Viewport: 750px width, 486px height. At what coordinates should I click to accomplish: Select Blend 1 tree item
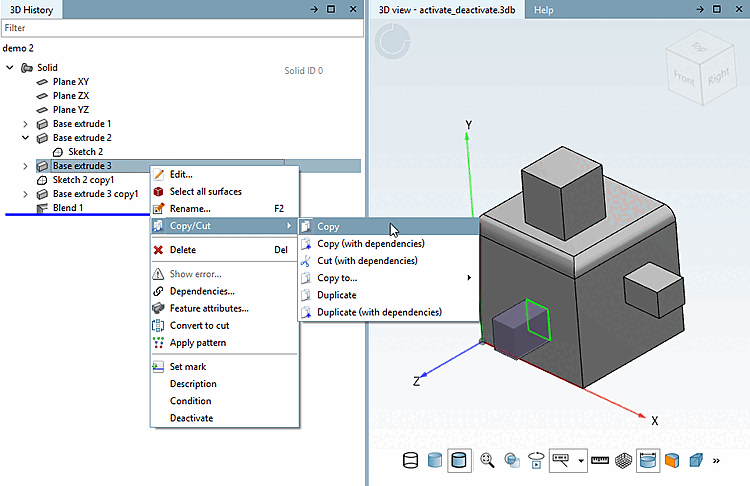(x=67, y=208)
